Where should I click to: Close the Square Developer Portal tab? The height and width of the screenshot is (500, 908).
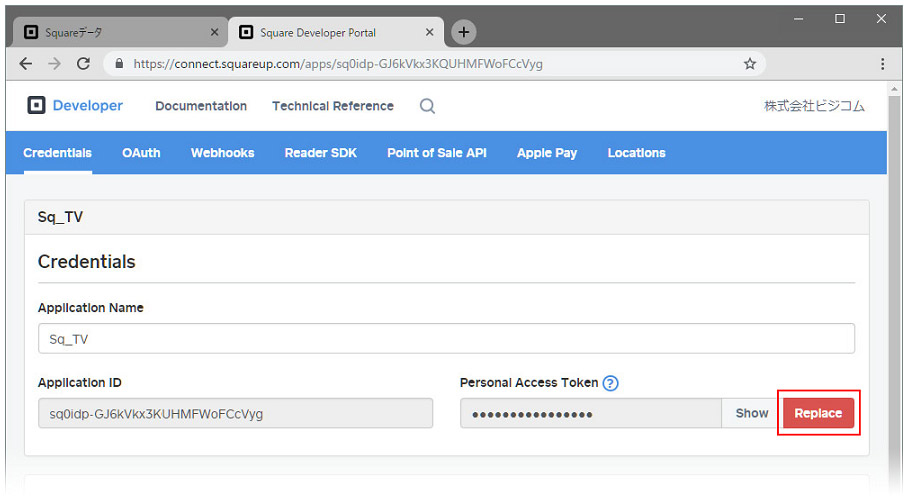point(430,32)
